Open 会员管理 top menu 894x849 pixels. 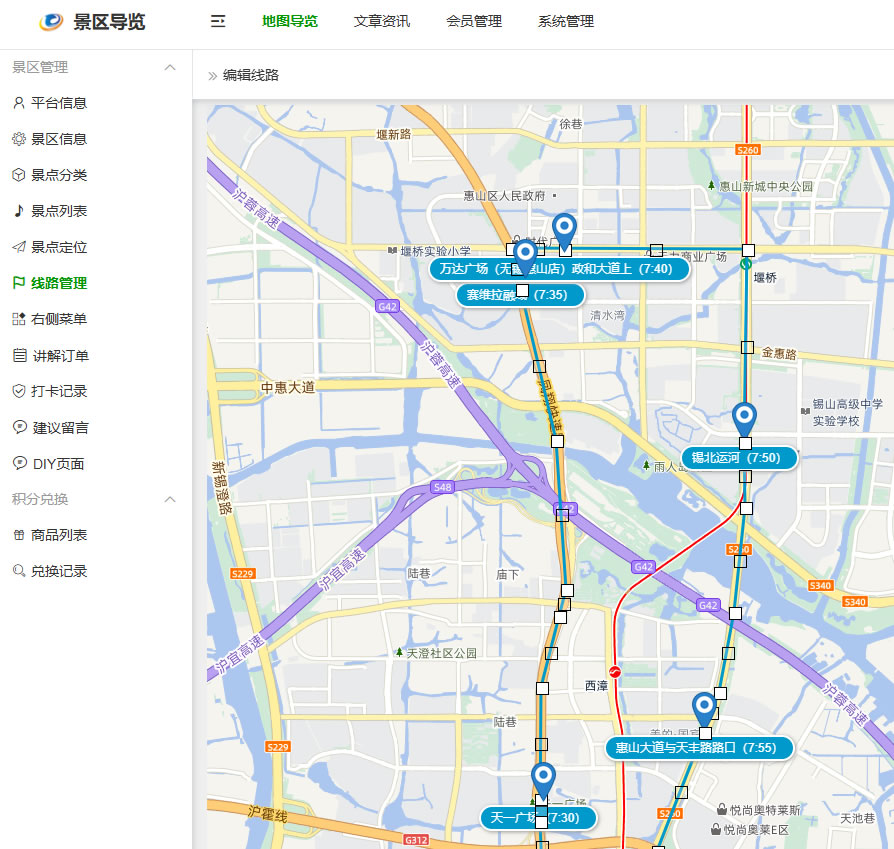point(474,21)
